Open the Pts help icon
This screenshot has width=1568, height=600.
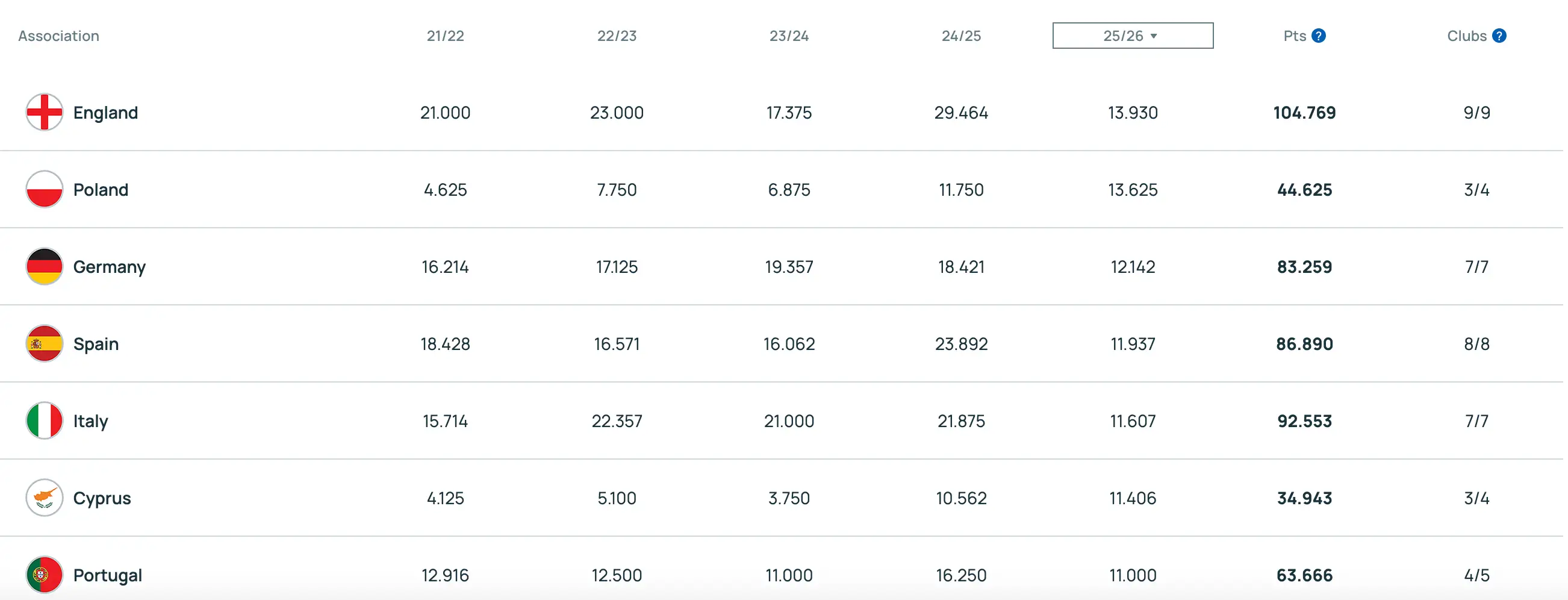1319,36
